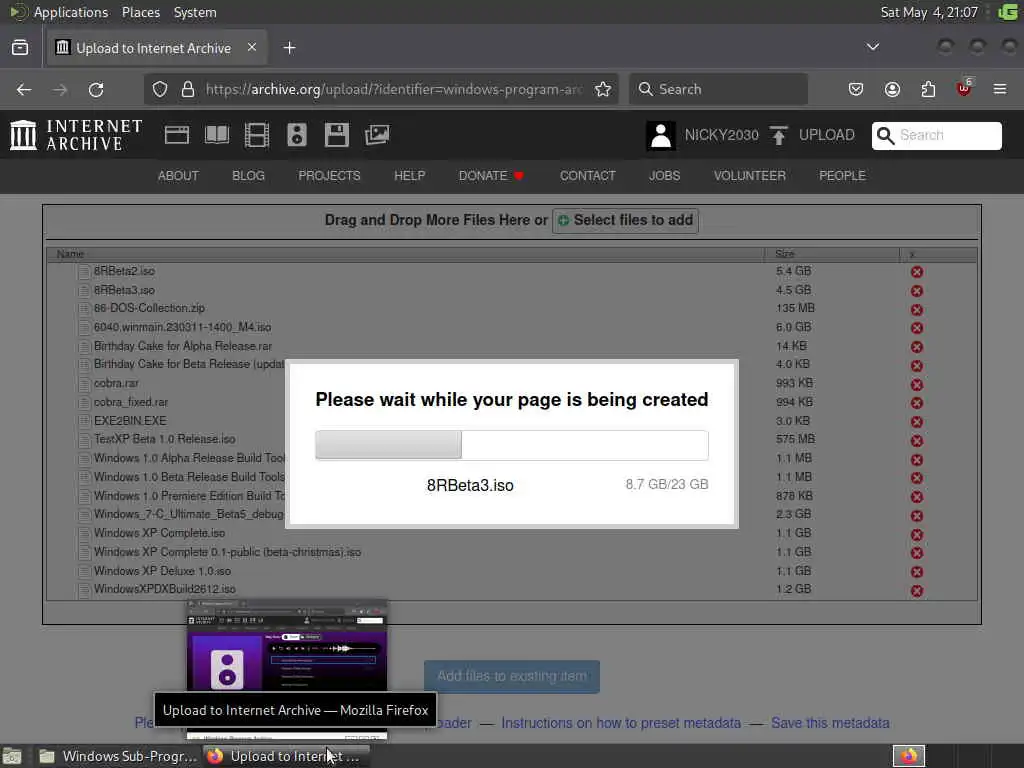Click the archive.org URL address bar

381,89
